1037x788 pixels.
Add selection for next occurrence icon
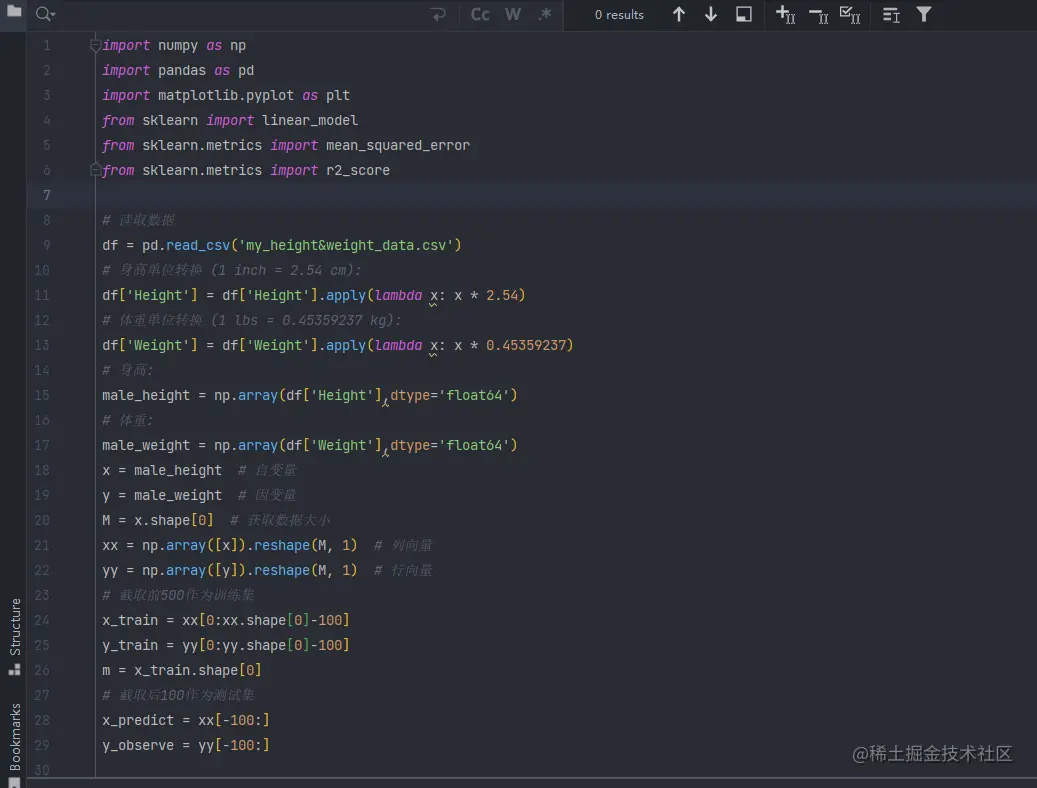[x=785, y=15]
